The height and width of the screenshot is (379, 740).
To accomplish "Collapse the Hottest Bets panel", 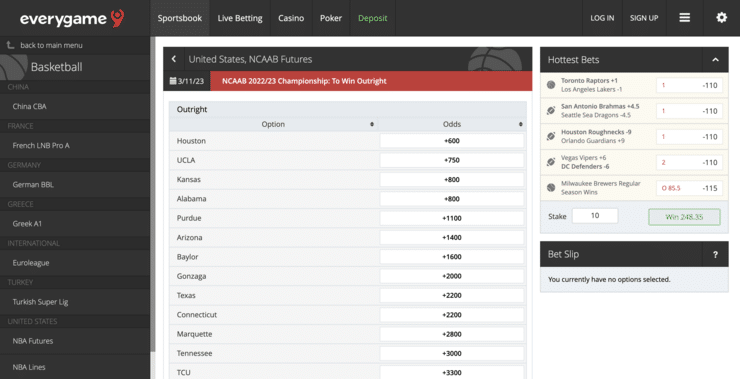I will [x=715, y=60].
